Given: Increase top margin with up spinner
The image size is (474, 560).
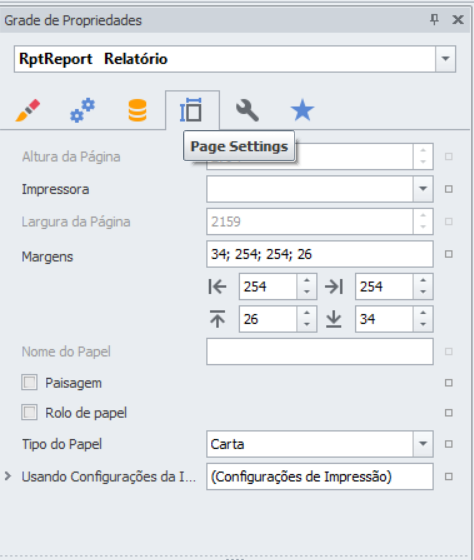Looking at the screenshot, I should click(x=307, y=313).
